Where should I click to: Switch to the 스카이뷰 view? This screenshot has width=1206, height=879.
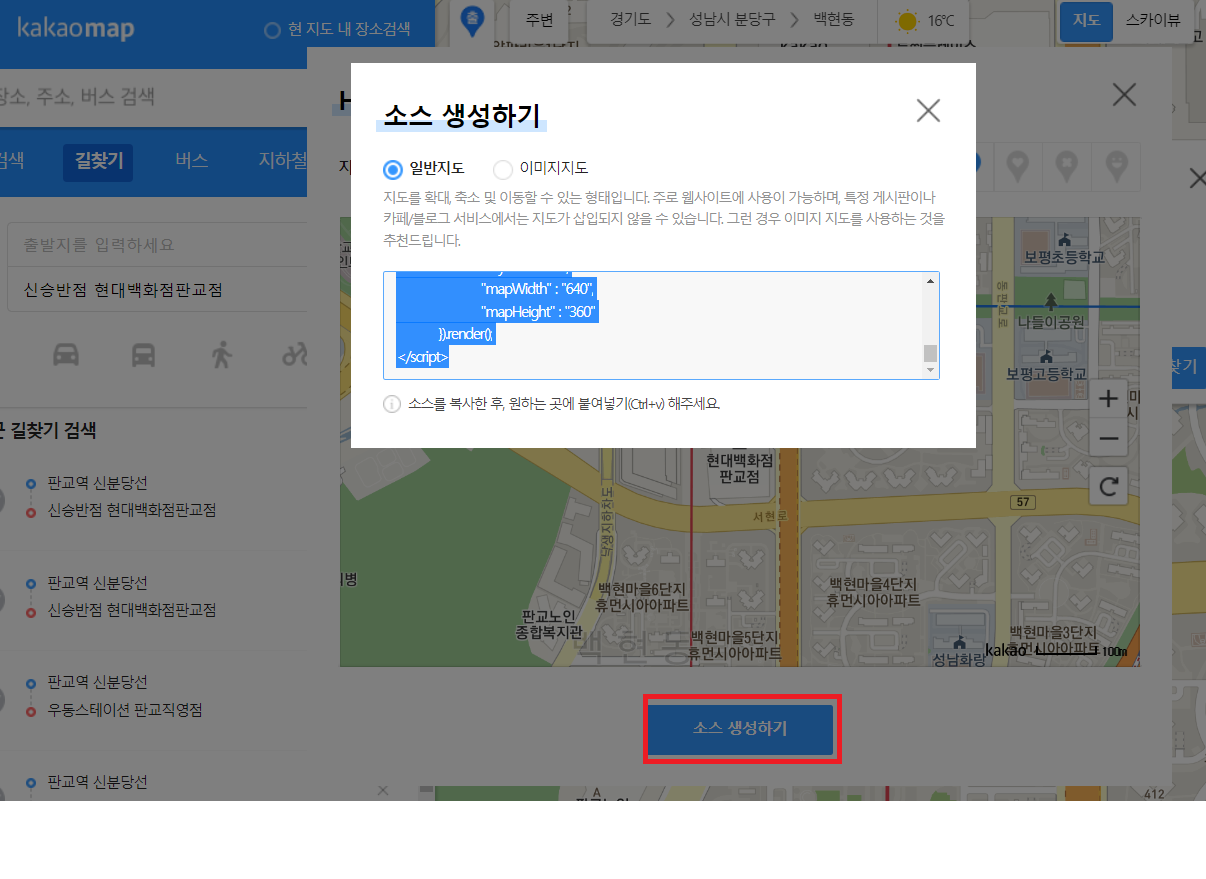coord(1153,20)
